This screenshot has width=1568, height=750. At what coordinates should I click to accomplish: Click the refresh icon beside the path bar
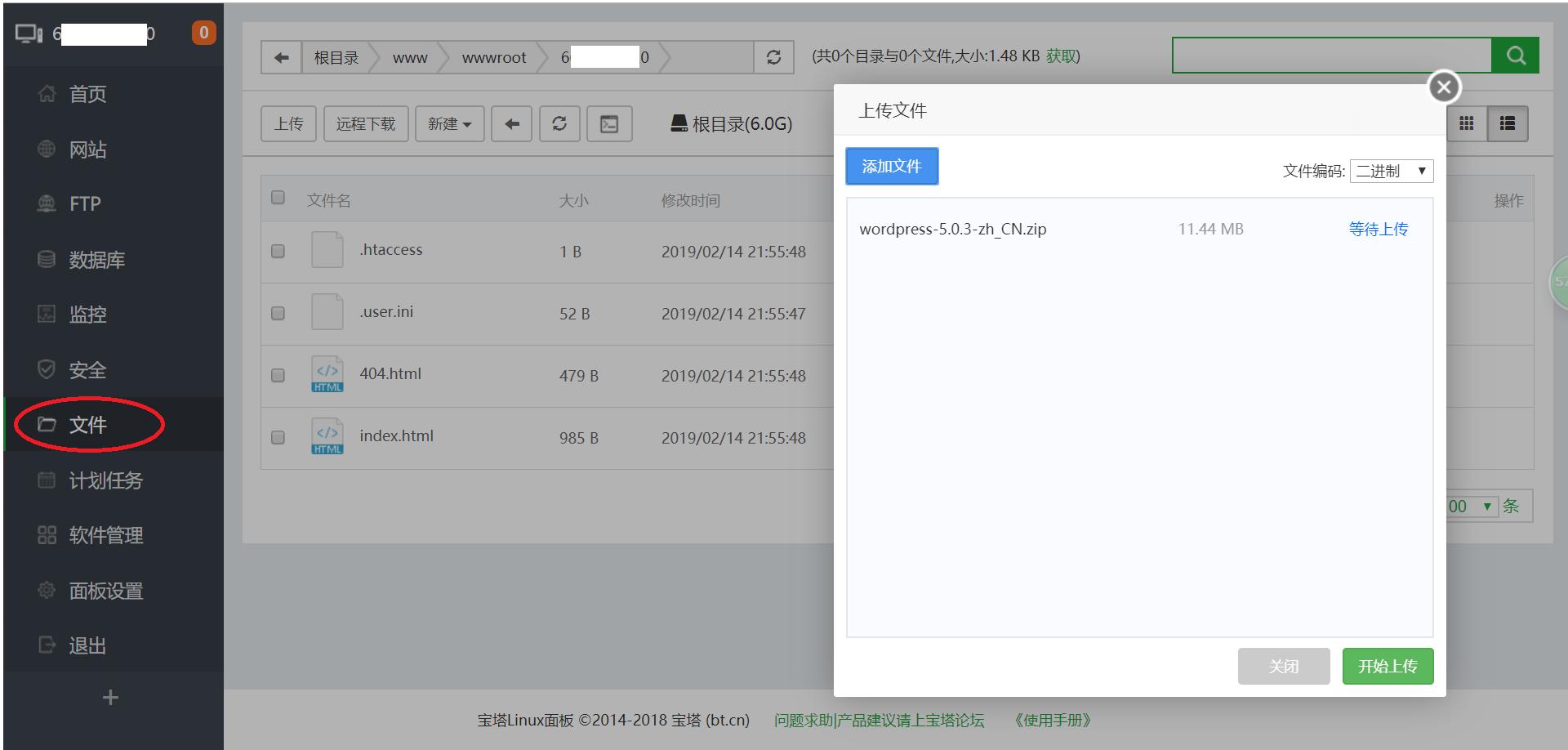(773, 57)
